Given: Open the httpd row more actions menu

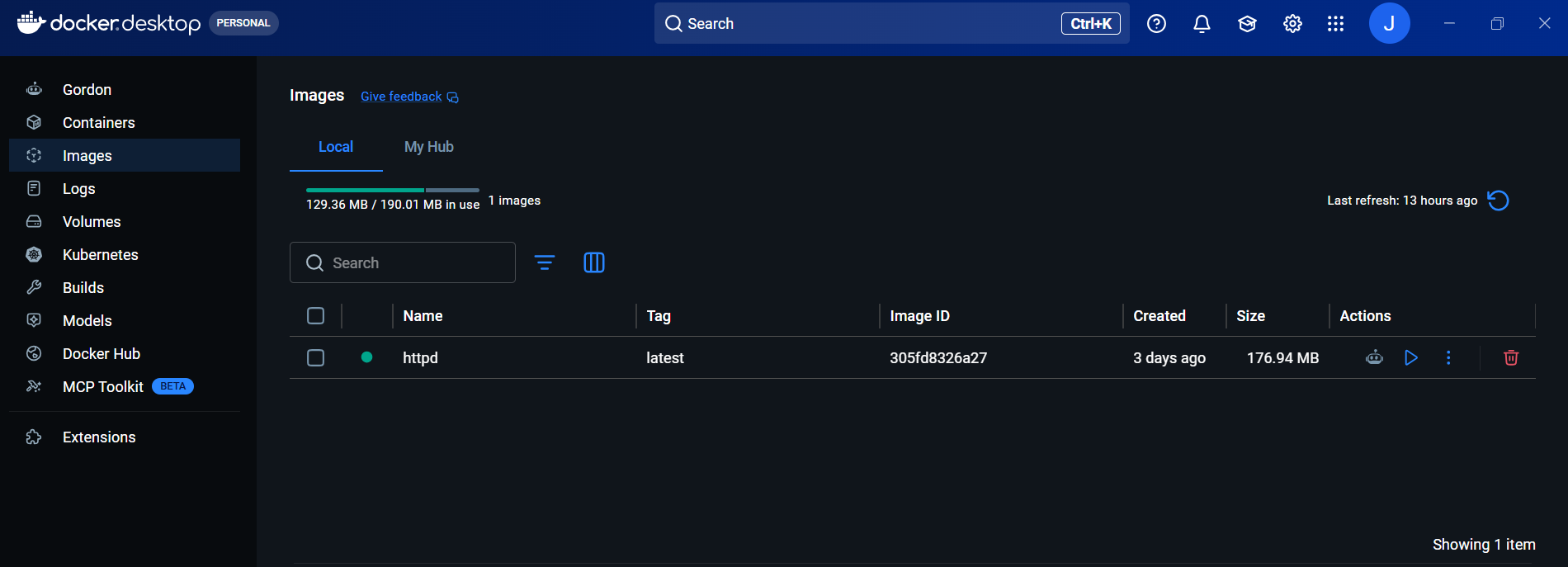Looking at the screenshot, I should pos(1448,357).
